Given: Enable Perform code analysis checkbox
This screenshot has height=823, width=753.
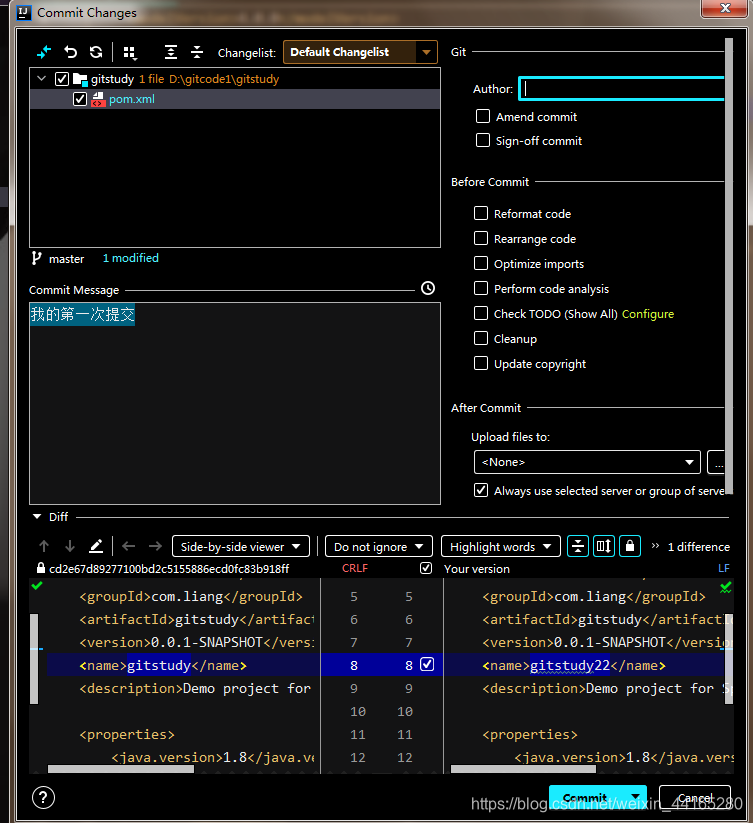Looking at the screenshot, I should click(x=481, y=288).
